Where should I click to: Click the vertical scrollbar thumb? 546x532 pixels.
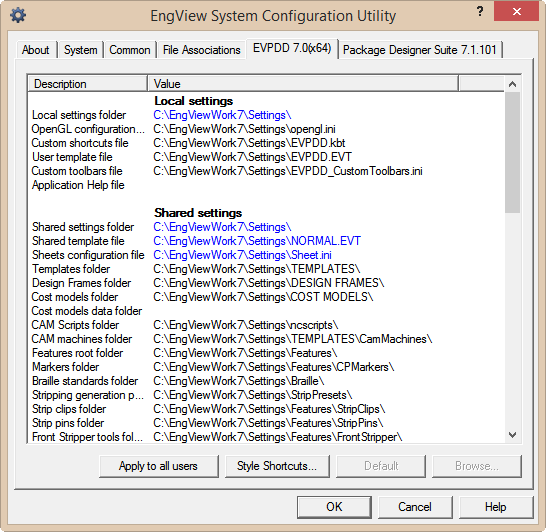click(x=512, y=152)
